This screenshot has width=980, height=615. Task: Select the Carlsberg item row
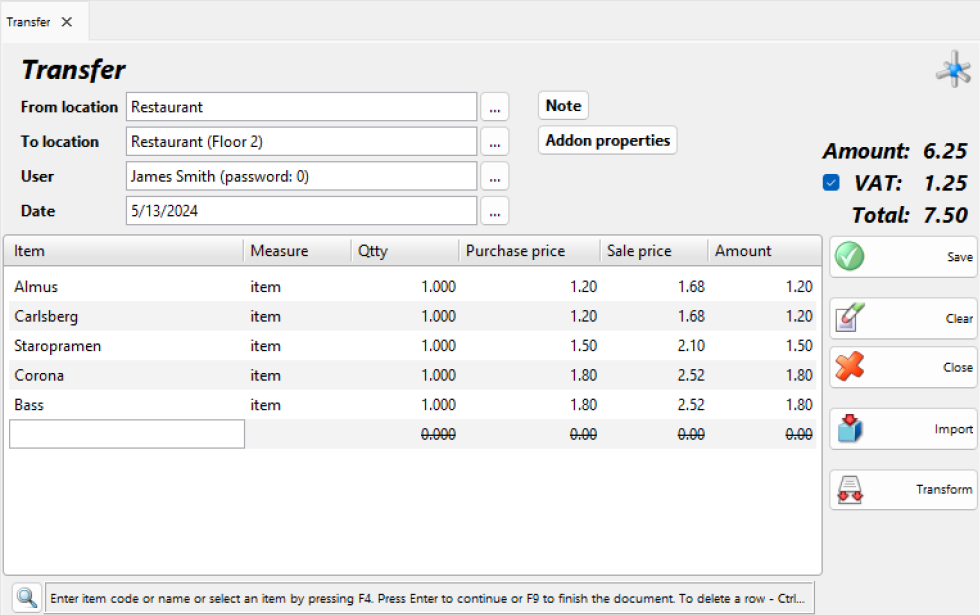point(410,316)
